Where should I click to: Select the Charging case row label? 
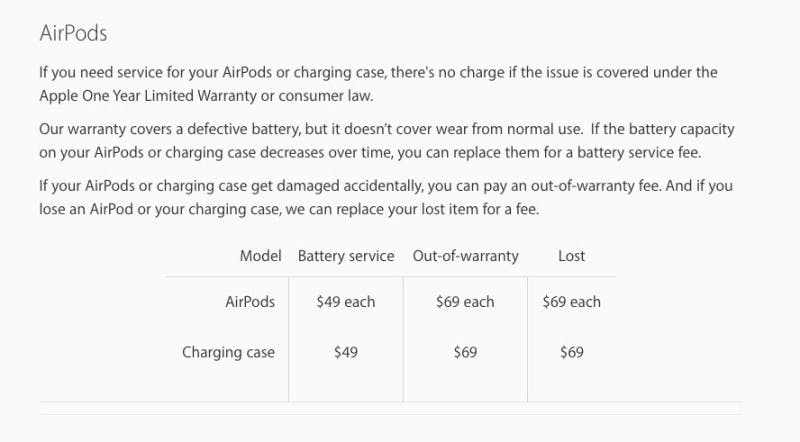point(229,352)
